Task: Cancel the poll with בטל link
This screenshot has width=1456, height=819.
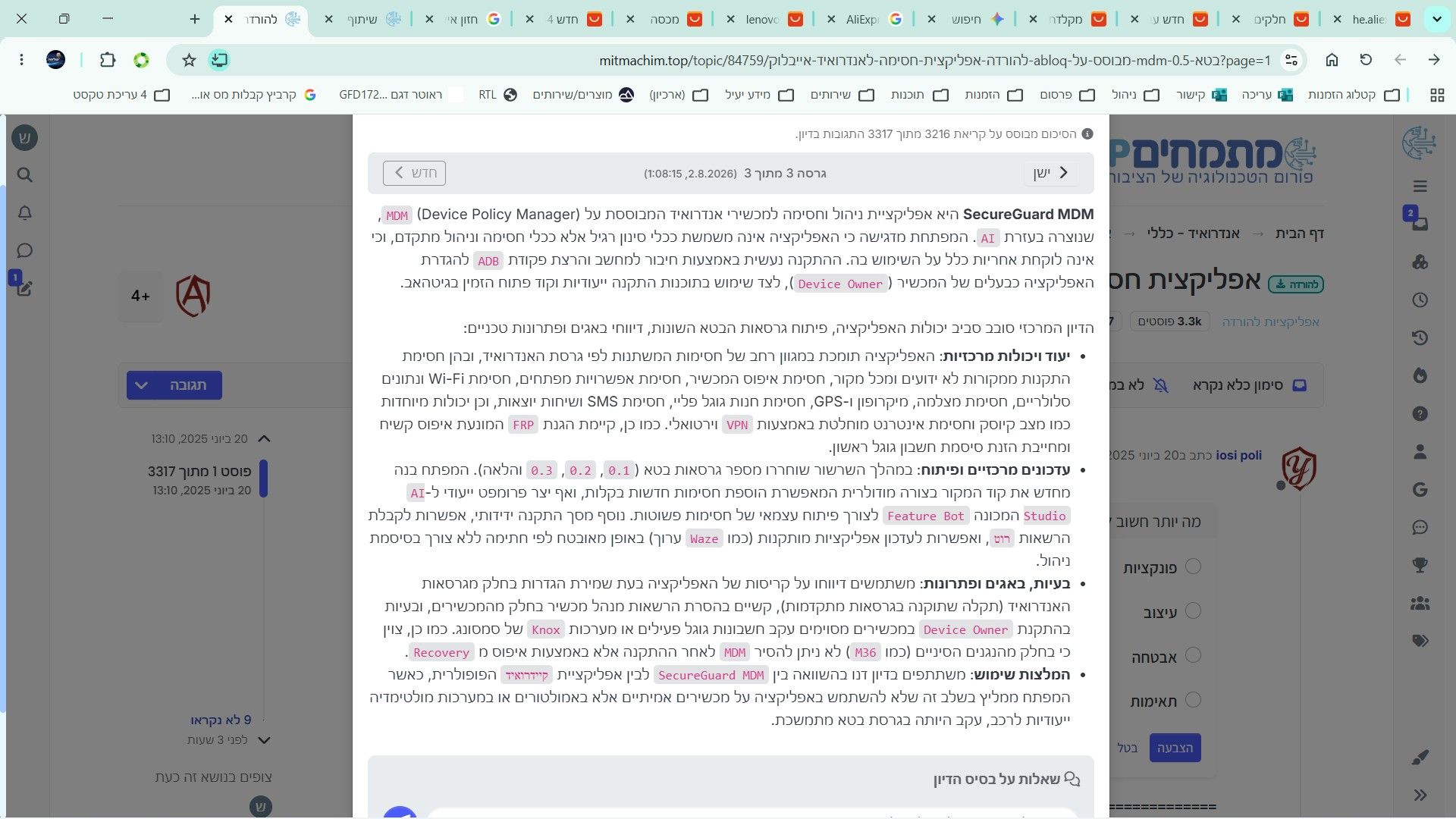Action: (x=1128, y=748)
